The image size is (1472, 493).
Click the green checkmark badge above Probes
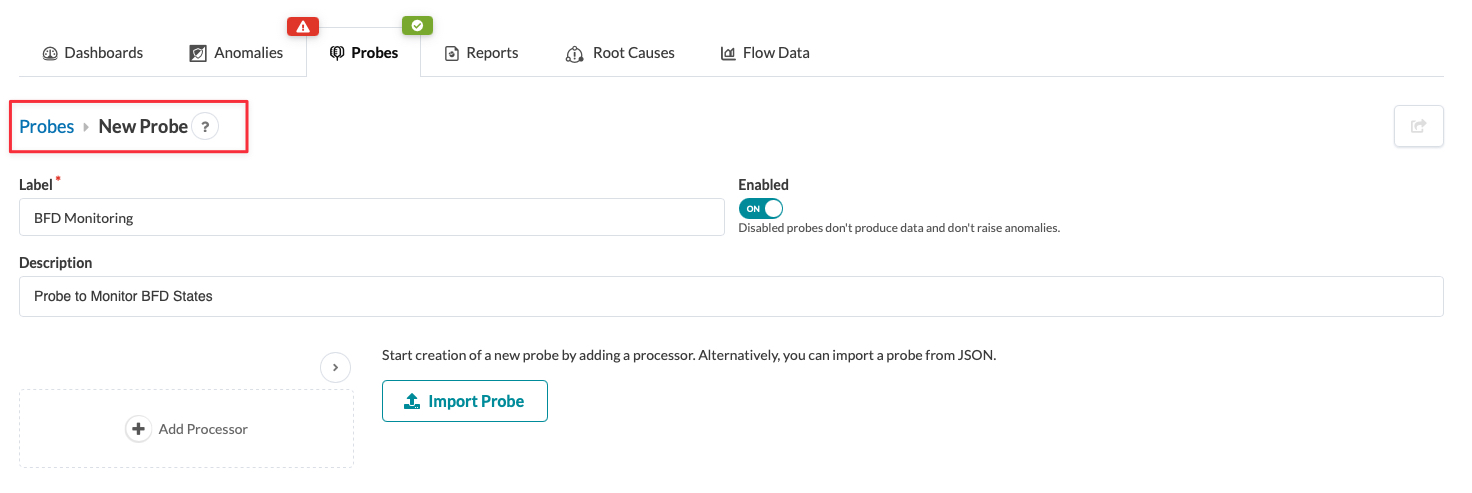click(417, 27)
